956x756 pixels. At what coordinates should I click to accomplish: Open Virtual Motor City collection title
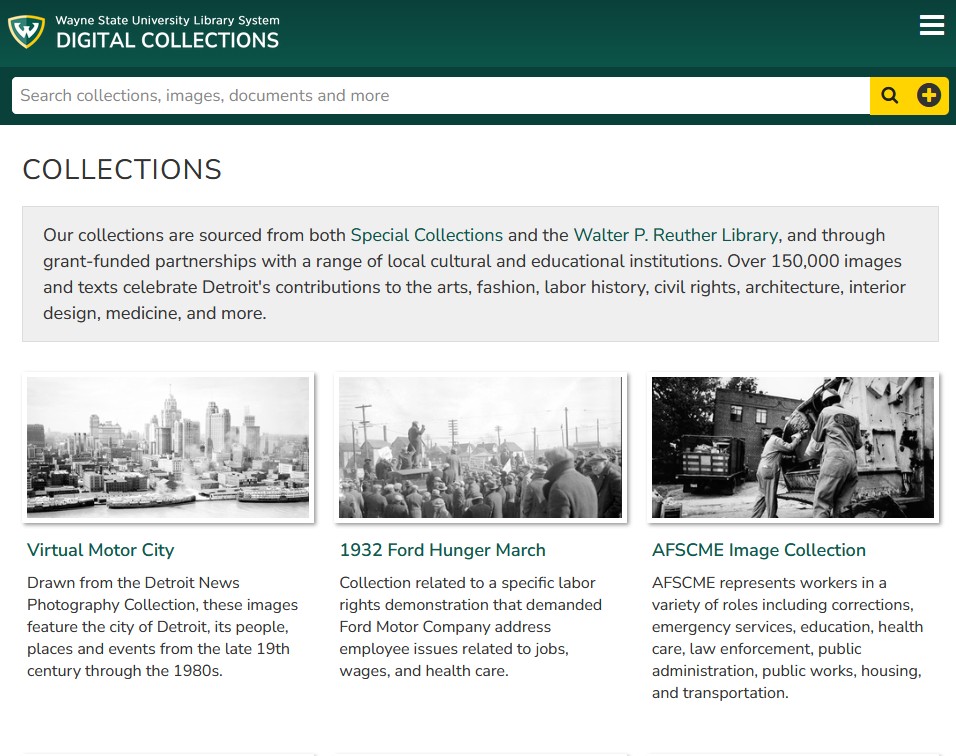pos(101,550)
